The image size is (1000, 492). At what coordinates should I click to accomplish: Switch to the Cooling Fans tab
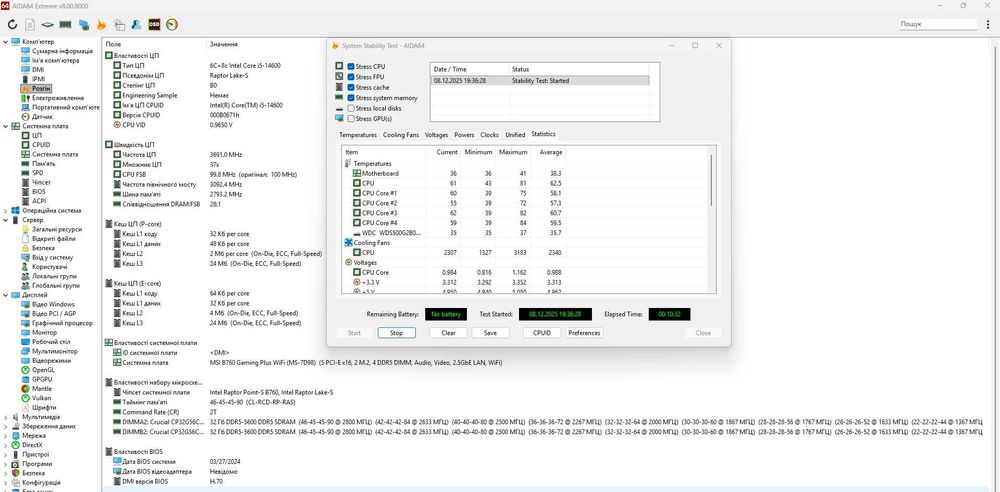[401, 135]
